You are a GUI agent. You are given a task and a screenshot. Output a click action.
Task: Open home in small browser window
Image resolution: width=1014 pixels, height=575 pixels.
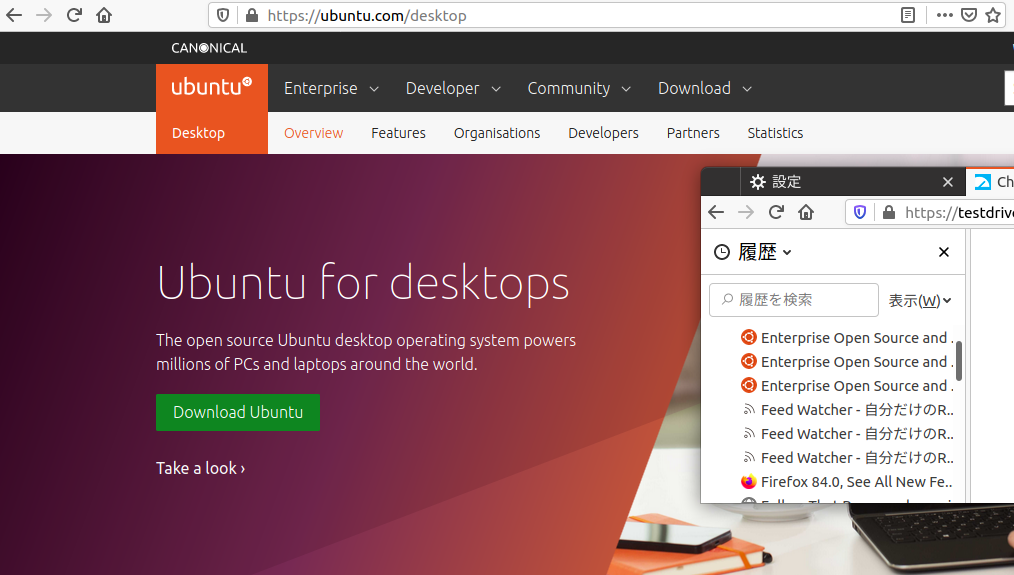(x=806, y=212)
